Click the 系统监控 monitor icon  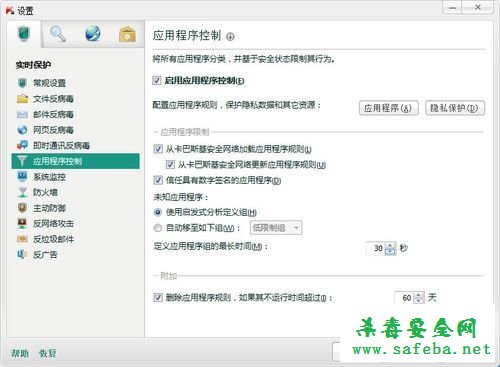[22, 177]
